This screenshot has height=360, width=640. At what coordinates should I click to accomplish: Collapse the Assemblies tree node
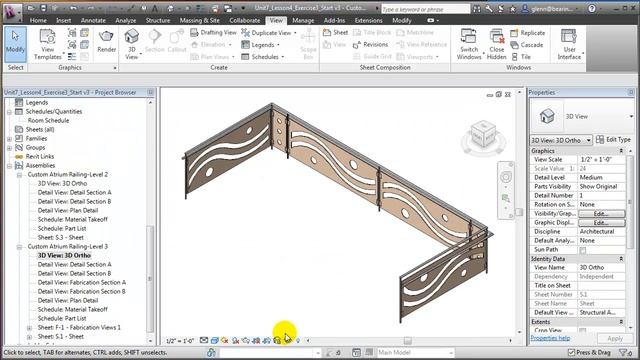[x=9, y=166]
